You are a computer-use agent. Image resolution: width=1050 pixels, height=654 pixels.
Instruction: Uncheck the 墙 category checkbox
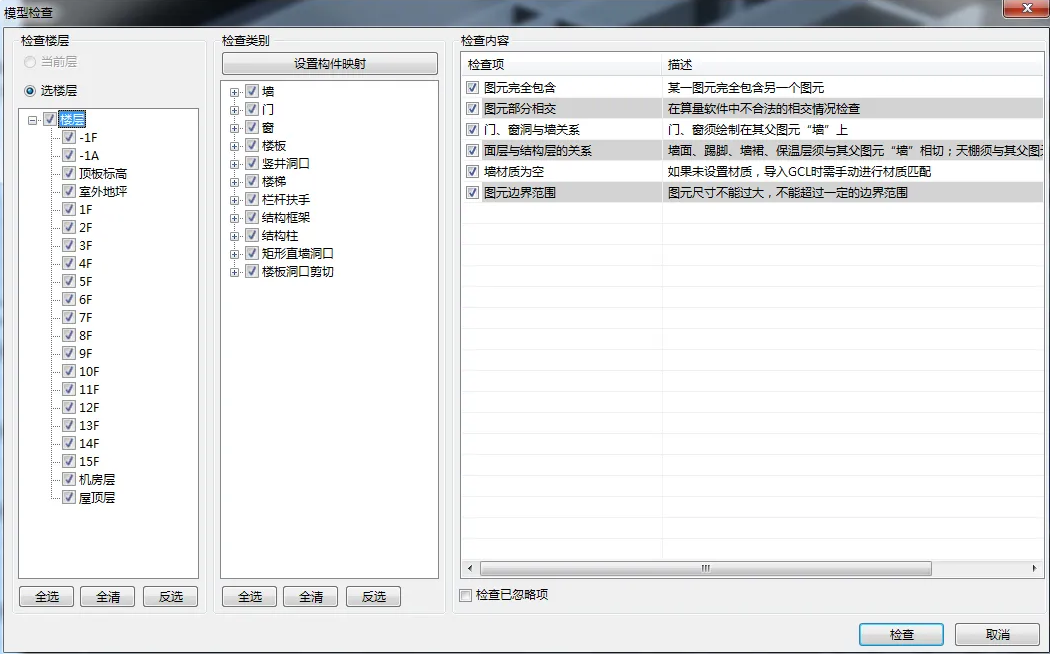pos(252,91)
